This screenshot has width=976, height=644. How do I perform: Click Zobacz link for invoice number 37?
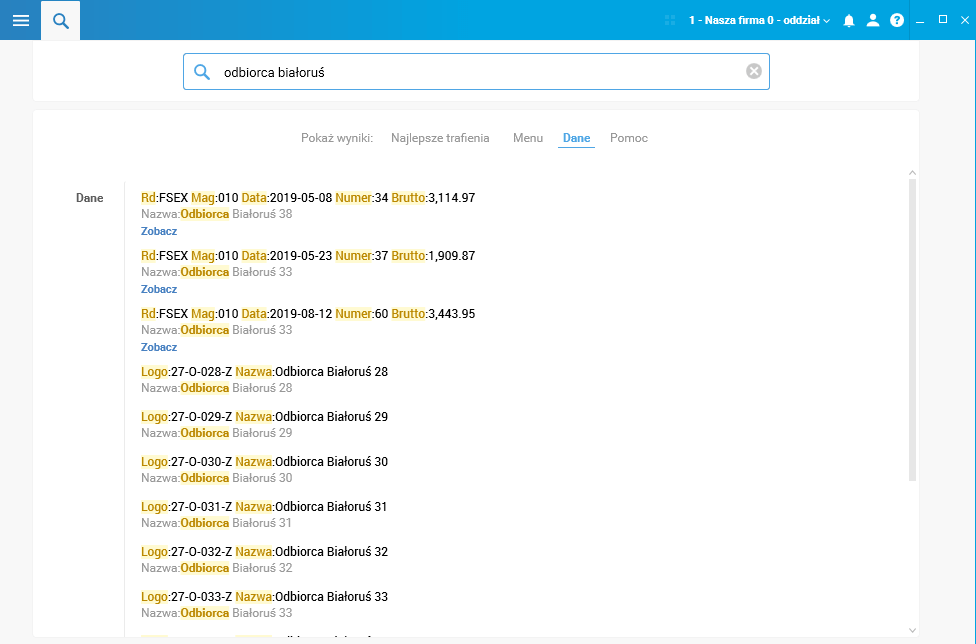click(x=159, y=289)
